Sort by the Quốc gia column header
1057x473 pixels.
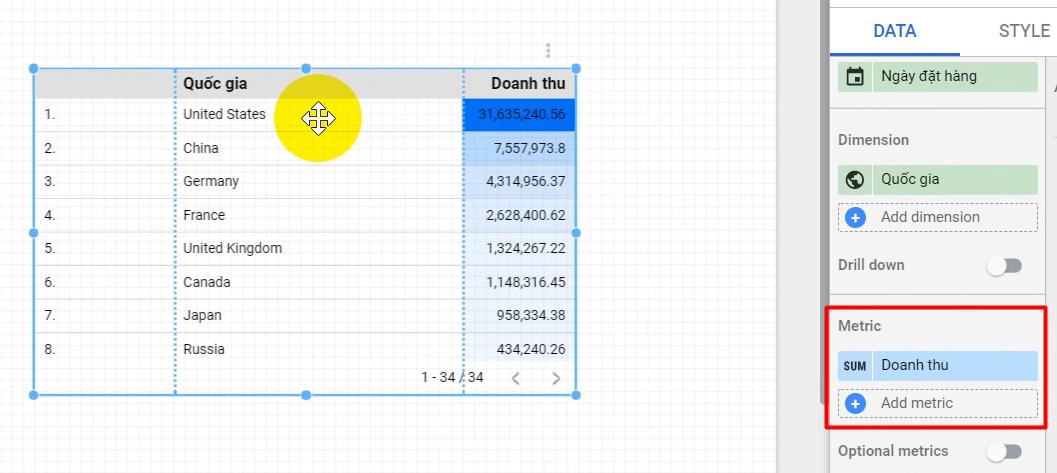click(215, 84)
